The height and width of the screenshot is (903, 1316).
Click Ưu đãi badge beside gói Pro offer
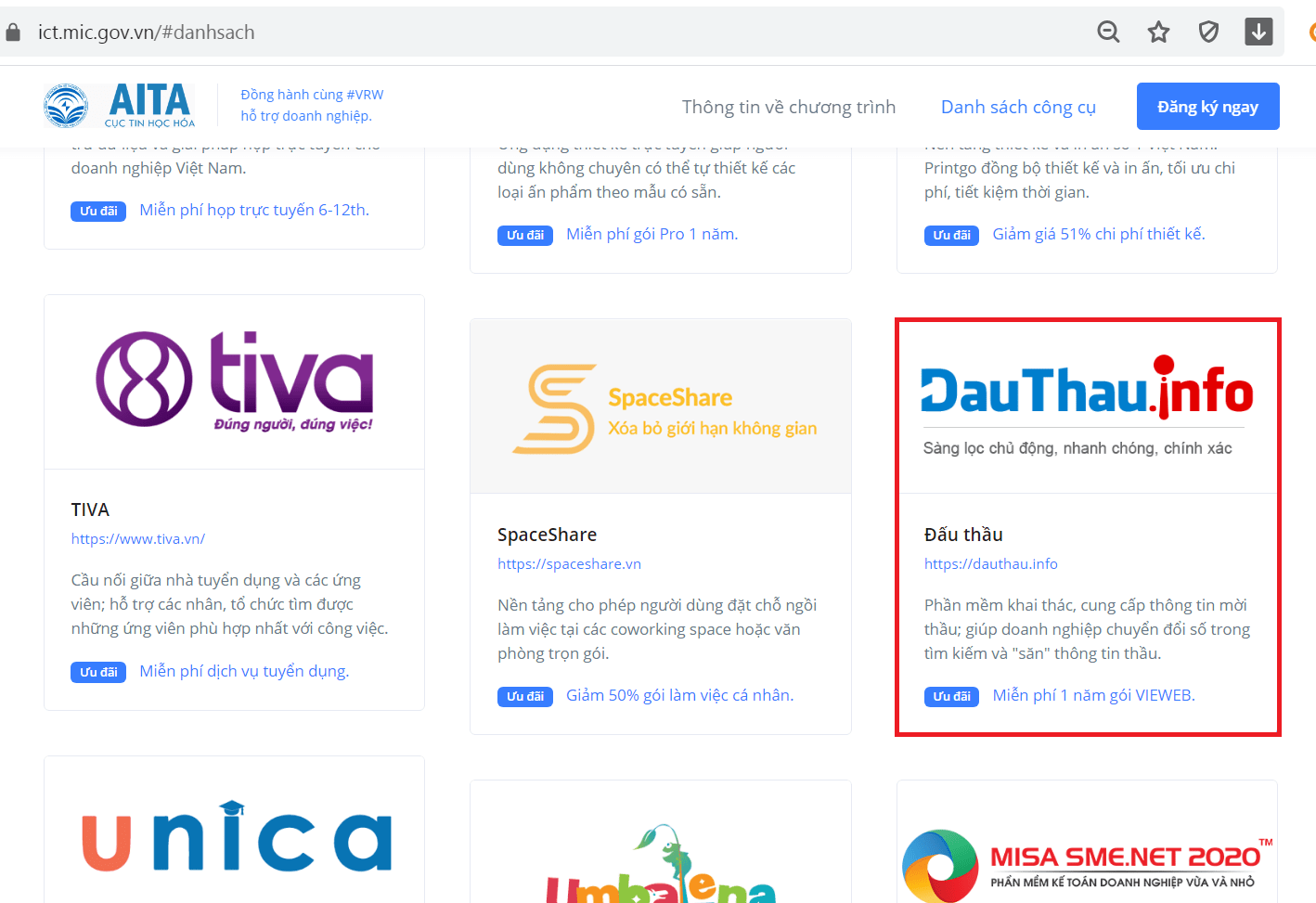pos(525,235)
